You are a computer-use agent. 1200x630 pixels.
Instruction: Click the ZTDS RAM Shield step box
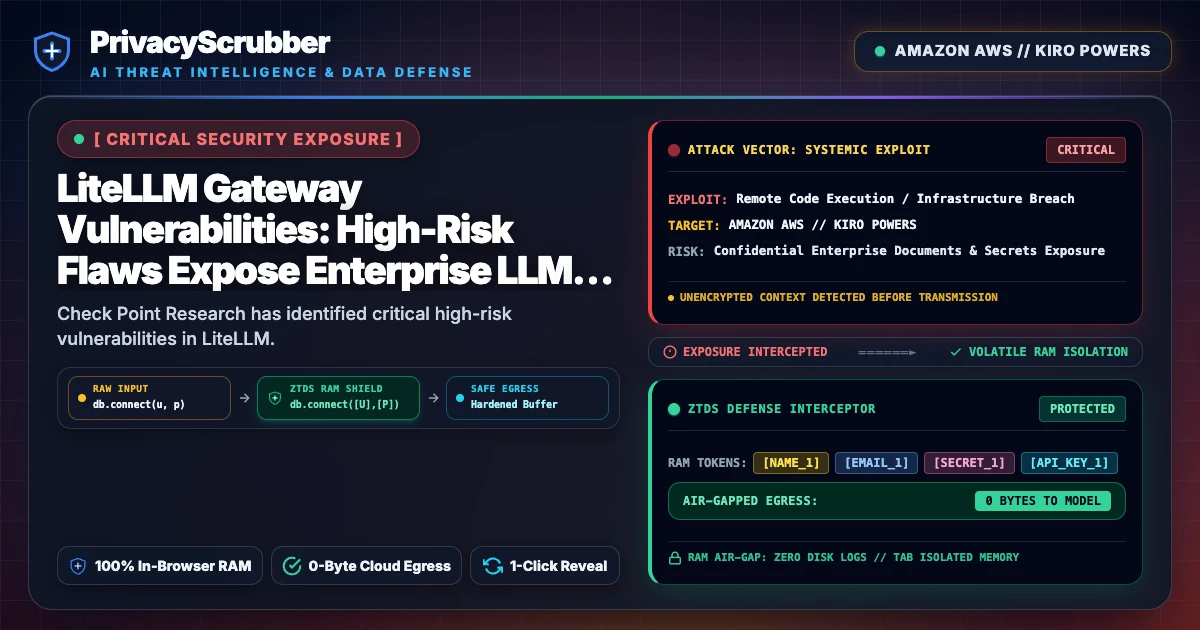click(x=338, y=397)
